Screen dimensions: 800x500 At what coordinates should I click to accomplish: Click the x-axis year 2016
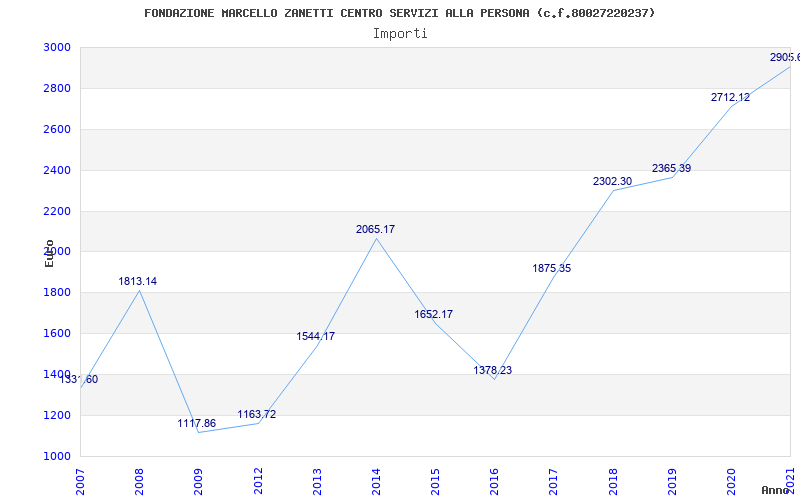tap(494, 480)
